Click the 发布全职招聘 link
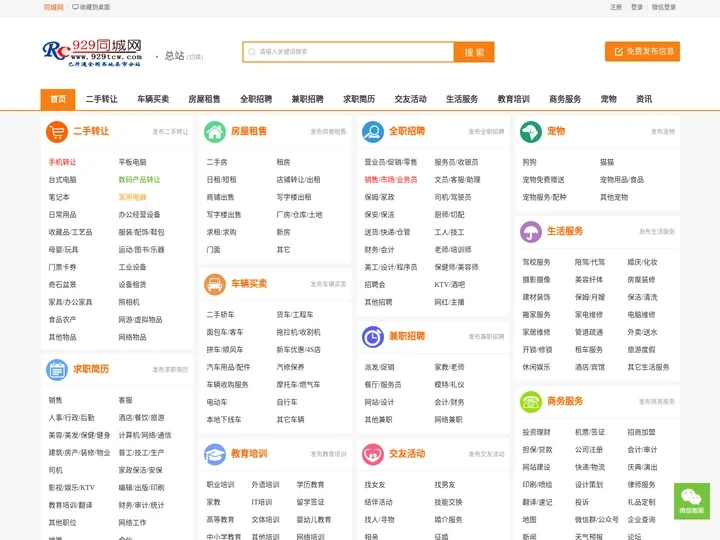Screen dimensions: 720x540 pyautogui.click(x=486, y=132)
